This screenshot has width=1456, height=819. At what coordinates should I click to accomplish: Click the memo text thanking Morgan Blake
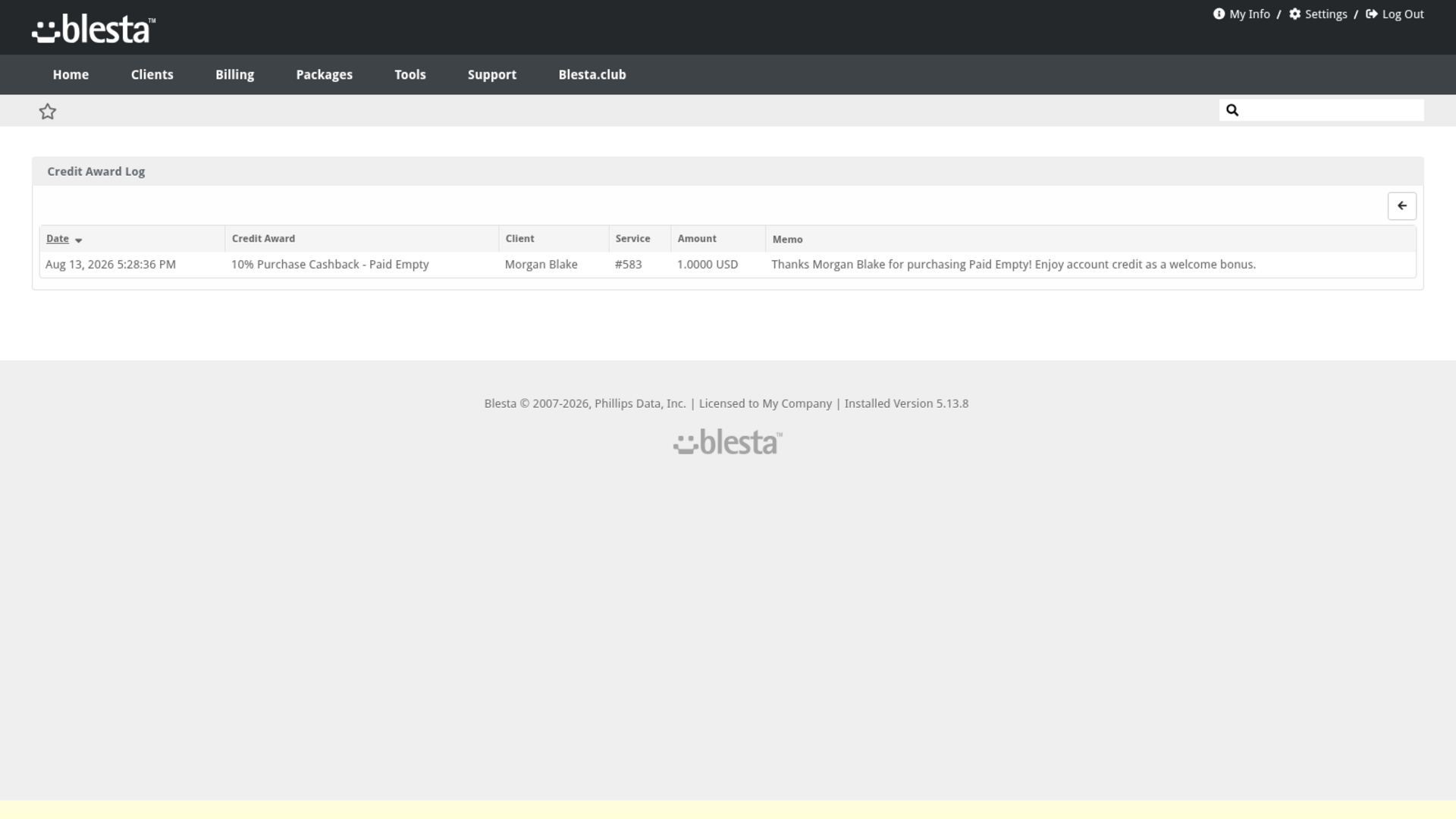point(1013,264)
